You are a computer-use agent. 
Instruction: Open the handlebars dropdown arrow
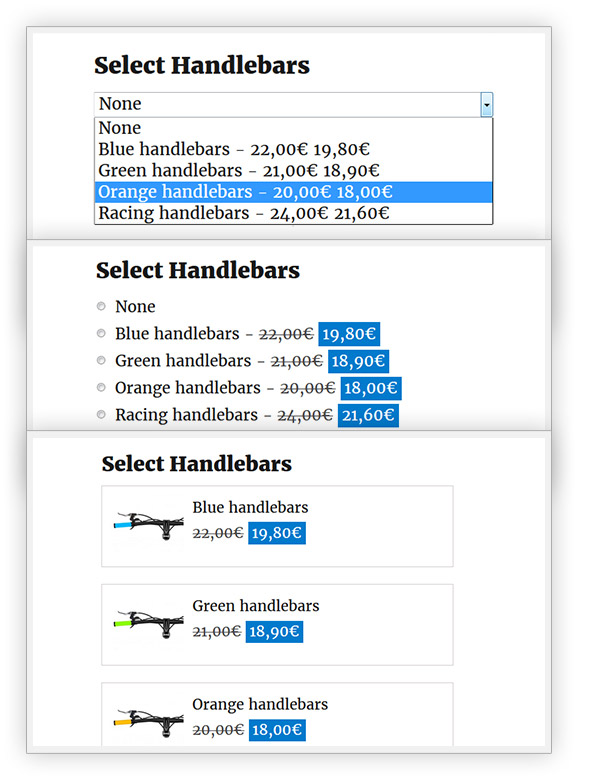(486, 104)
